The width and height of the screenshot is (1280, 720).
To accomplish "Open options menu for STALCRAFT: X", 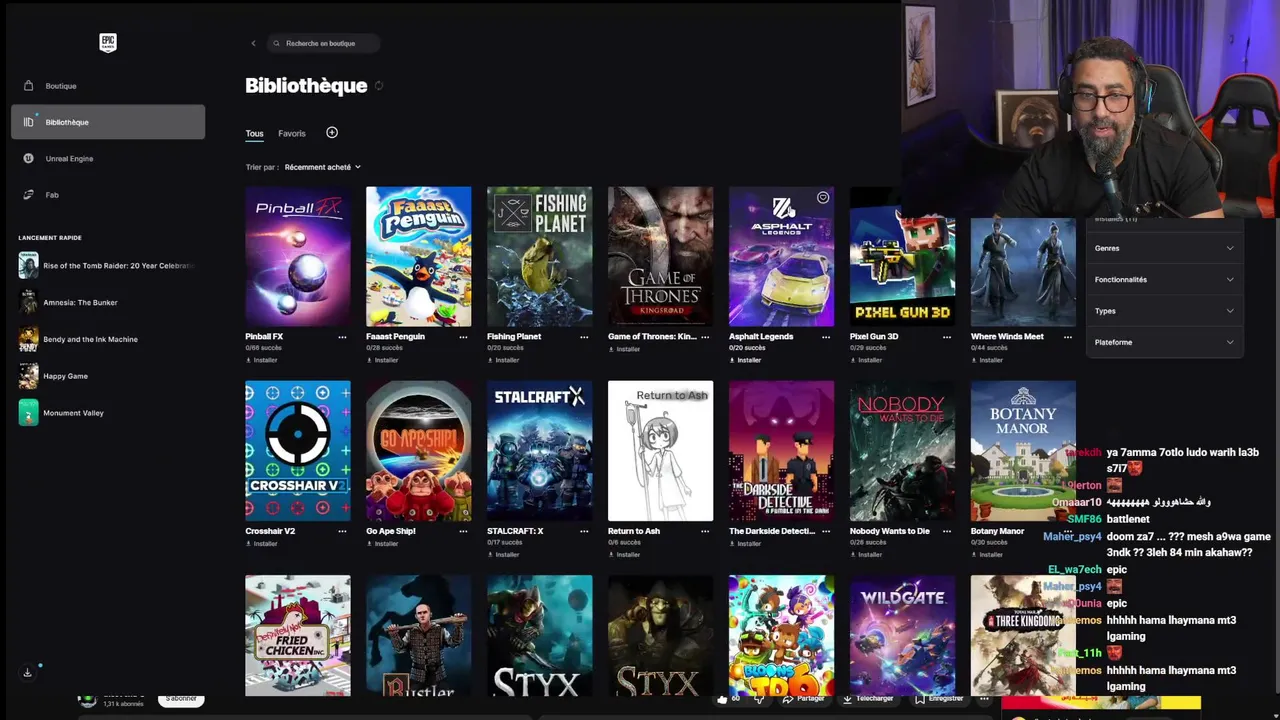I will pyautogui.click(x=584, y=532).
